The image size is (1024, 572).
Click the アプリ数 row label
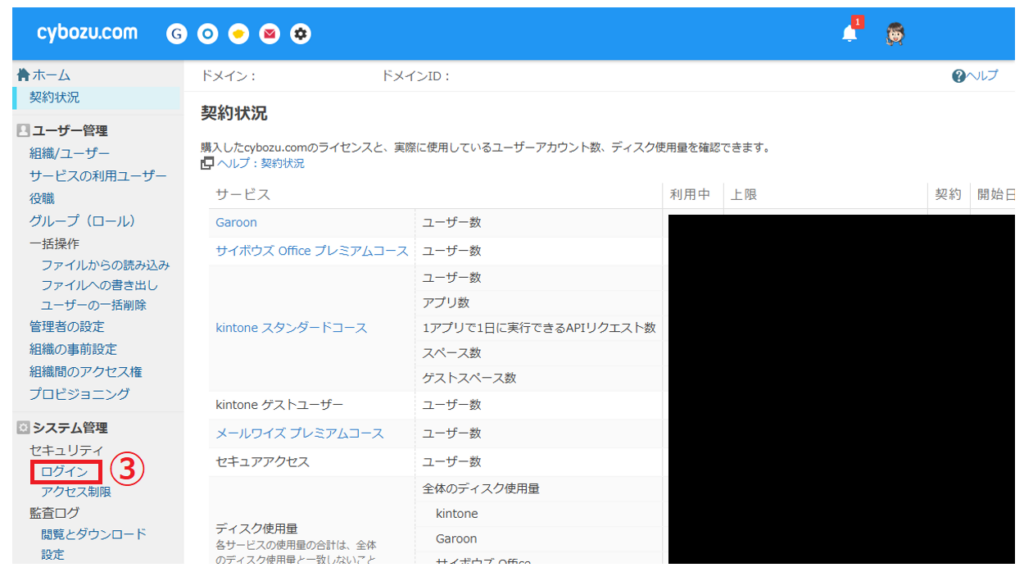tap(445, 303)
